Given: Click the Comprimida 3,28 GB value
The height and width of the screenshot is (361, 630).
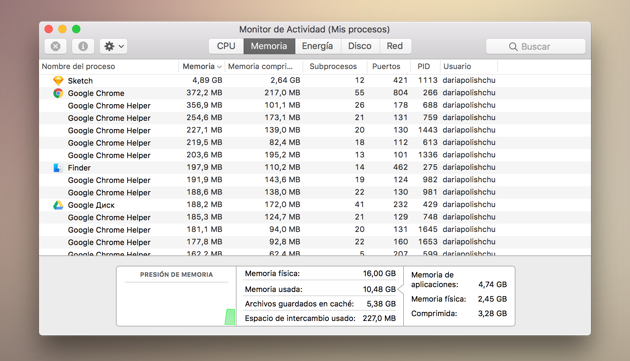Looking at the screenshot, I should (x=492, y=314).
